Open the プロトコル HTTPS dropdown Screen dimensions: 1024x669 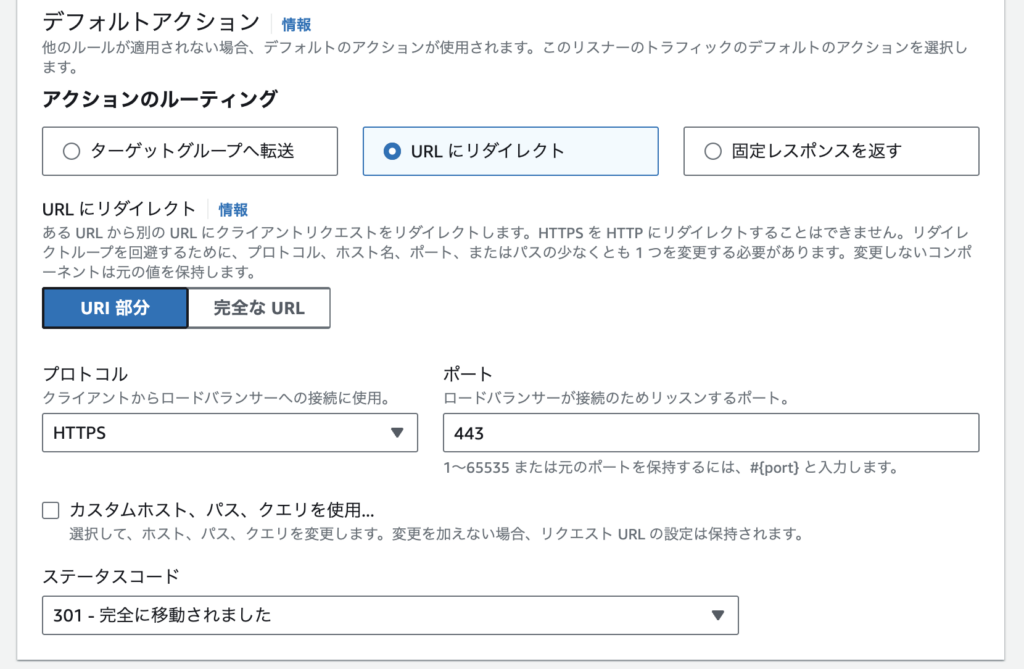(x=230, y=432)
